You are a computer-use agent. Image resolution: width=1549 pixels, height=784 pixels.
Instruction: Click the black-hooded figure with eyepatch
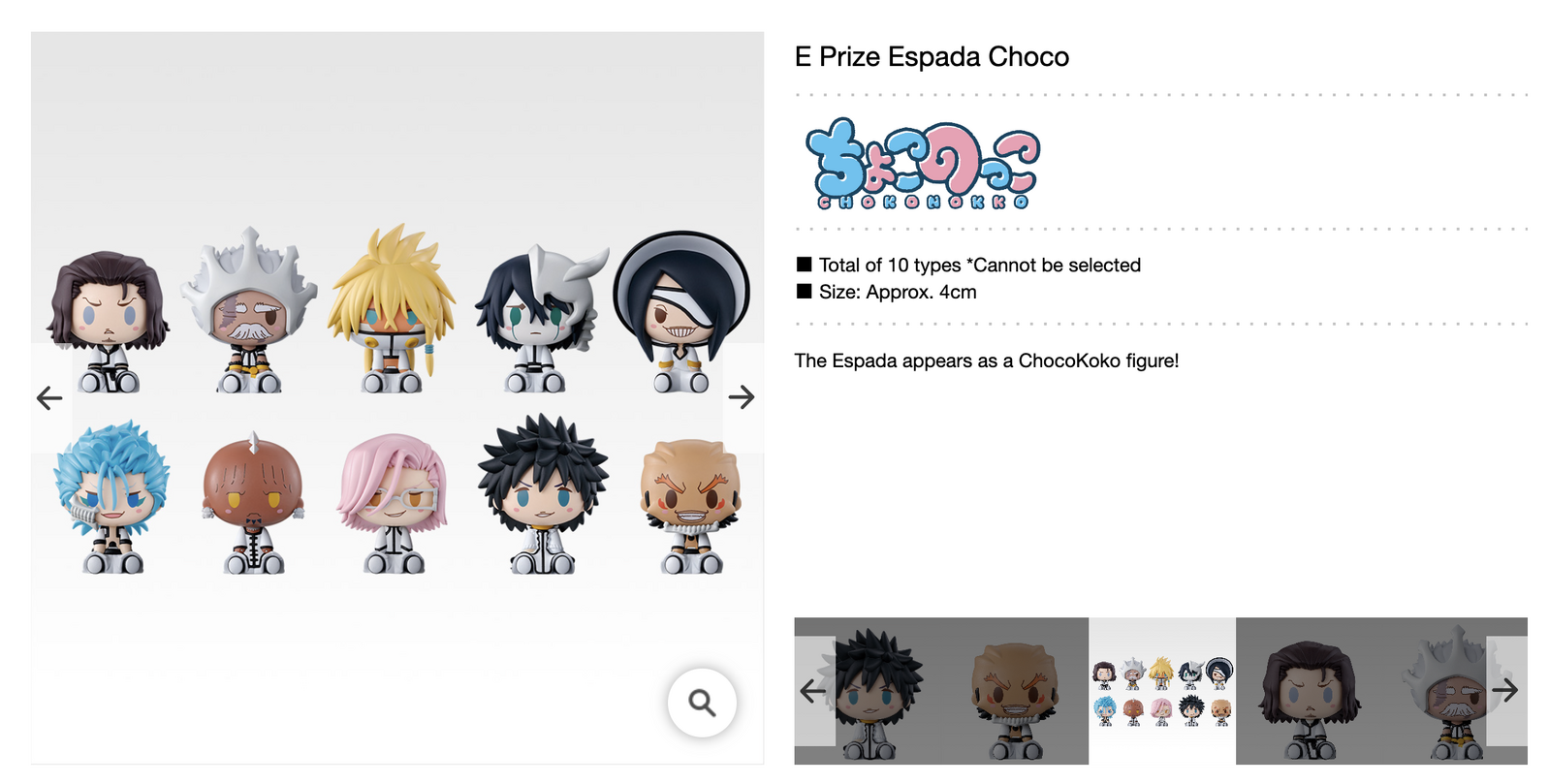(681, 312)
